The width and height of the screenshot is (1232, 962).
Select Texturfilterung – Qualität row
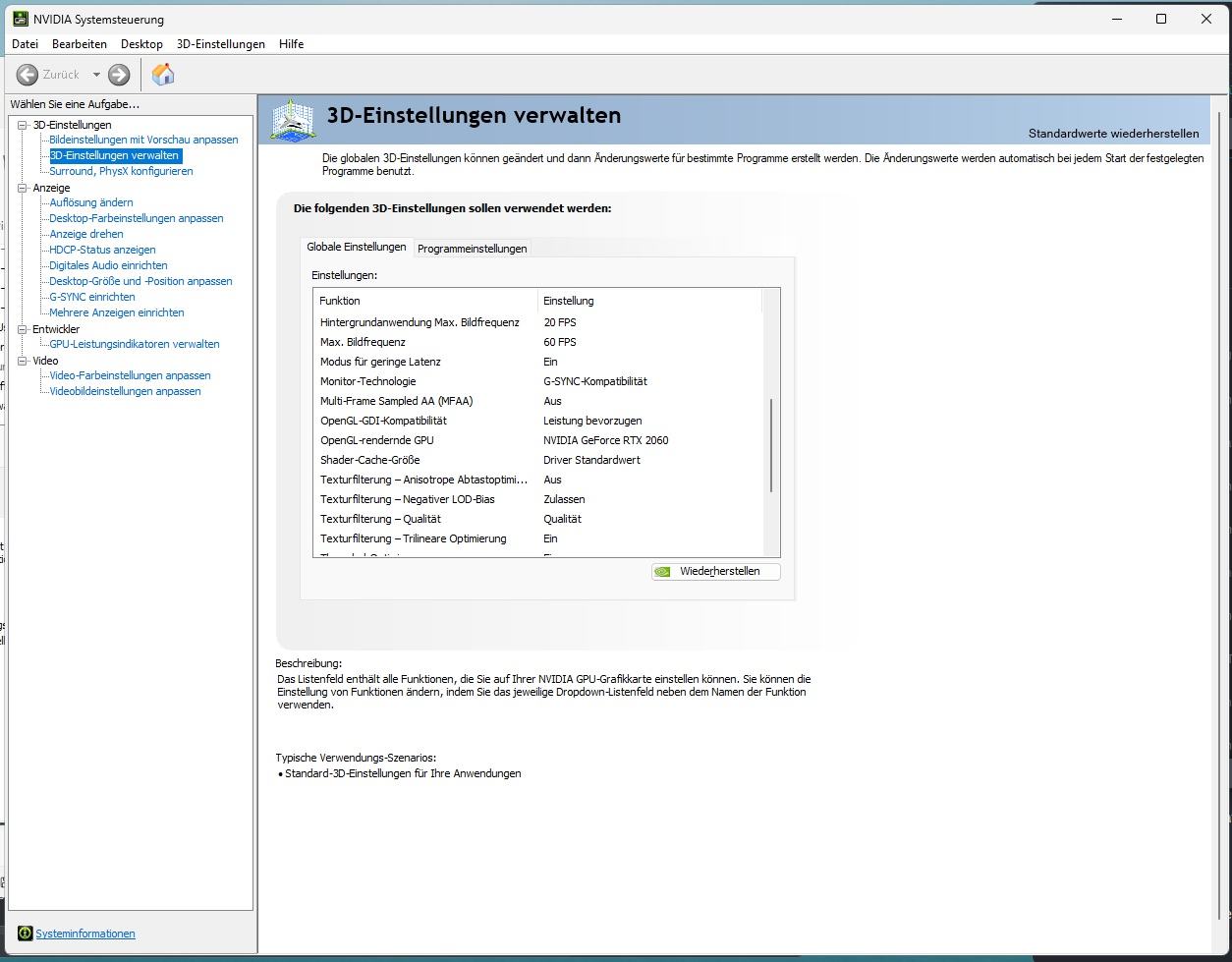(537, 519)
